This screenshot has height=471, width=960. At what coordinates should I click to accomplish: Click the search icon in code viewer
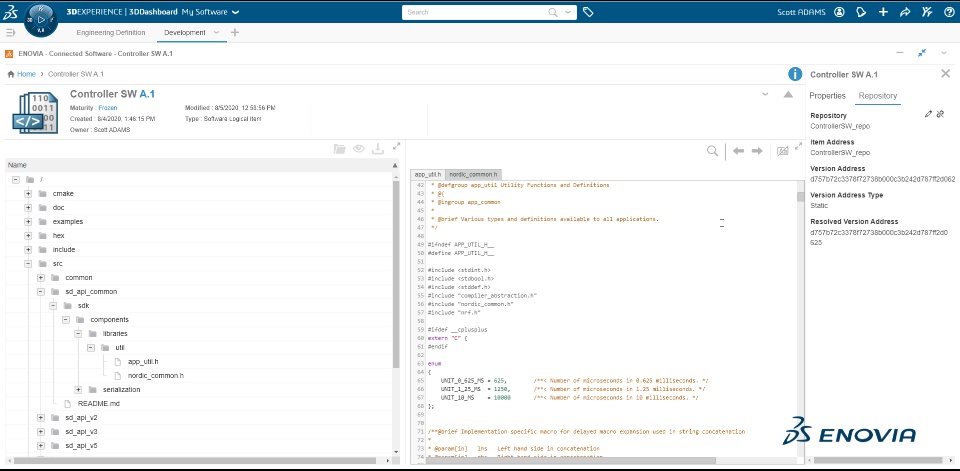[x=712, y=151]
